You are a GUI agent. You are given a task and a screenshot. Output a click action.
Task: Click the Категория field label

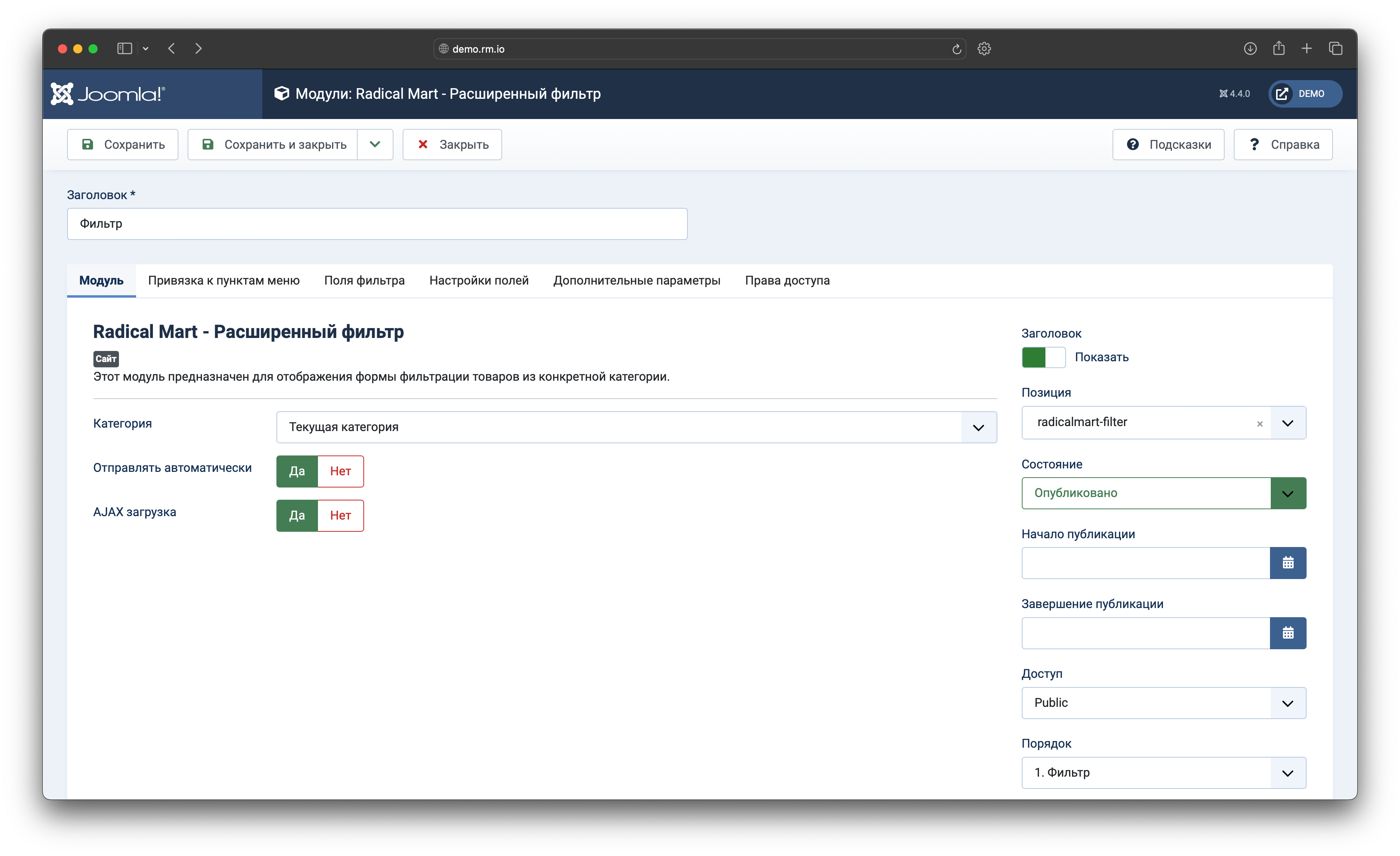point(122,423)
